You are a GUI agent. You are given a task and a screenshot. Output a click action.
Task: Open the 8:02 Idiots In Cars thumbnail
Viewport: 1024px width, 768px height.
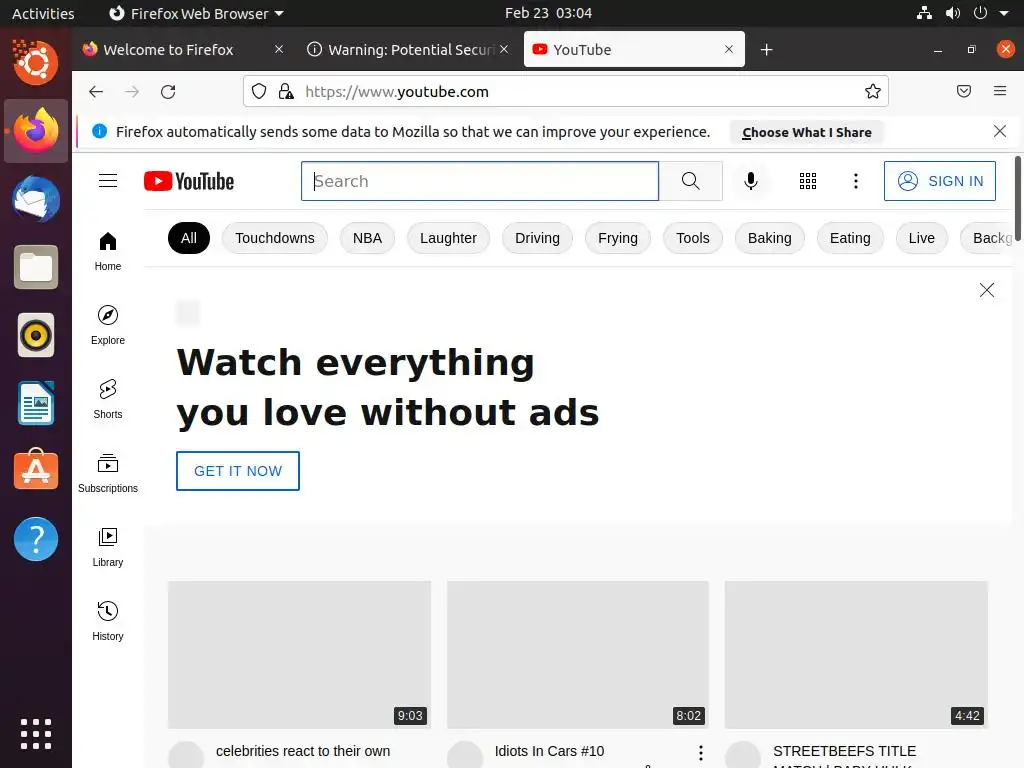coord(578,654)
